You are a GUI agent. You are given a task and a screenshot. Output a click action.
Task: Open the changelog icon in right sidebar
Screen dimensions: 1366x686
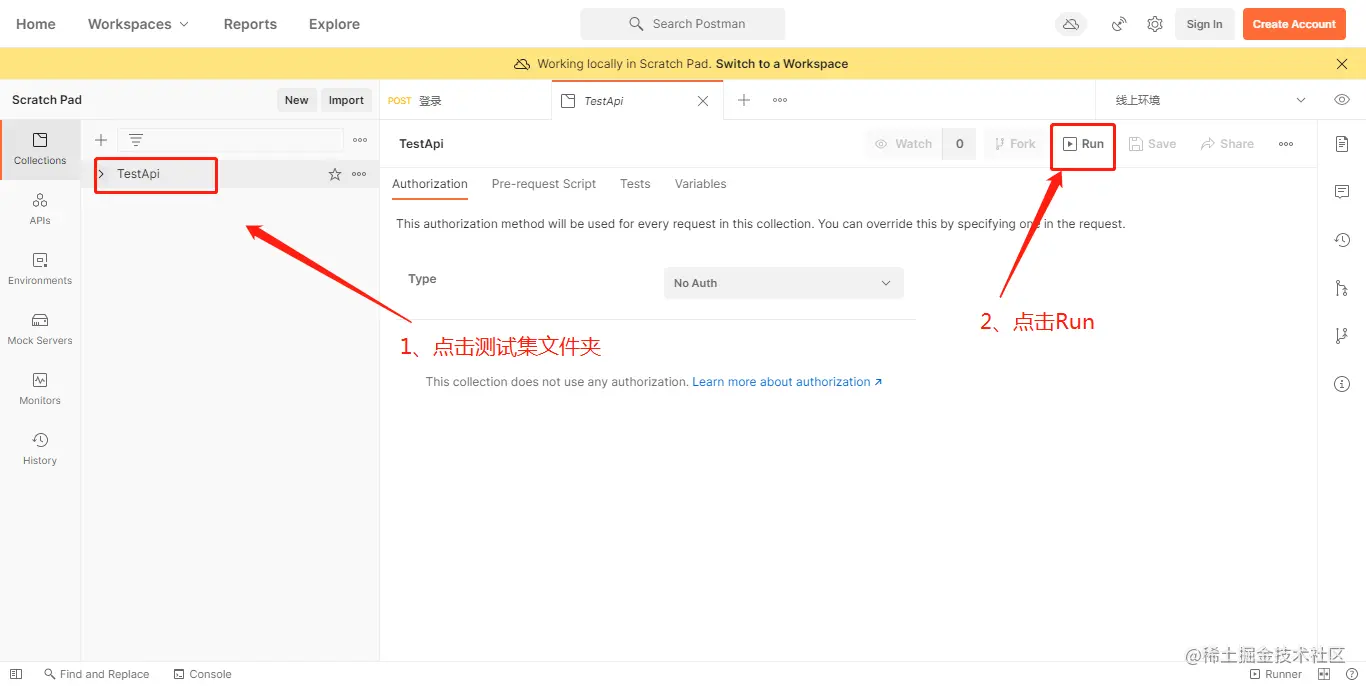pyautogui.click(x=1342, y=240)
